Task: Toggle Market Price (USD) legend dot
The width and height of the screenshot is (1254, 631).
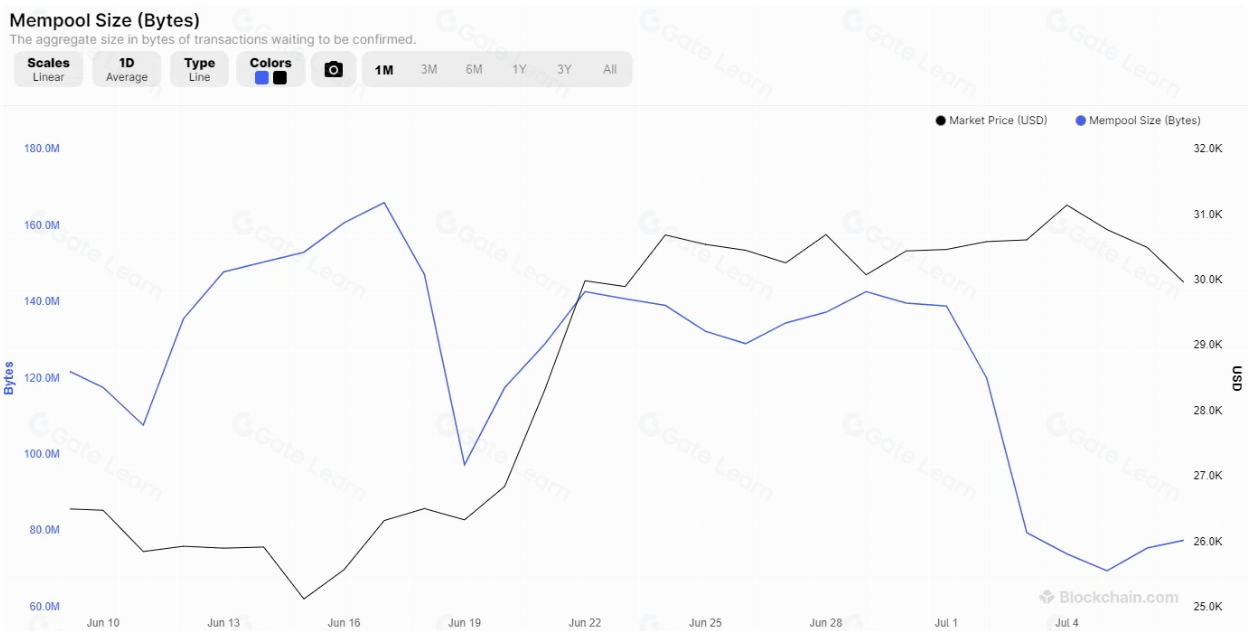Action: (940, 121)
